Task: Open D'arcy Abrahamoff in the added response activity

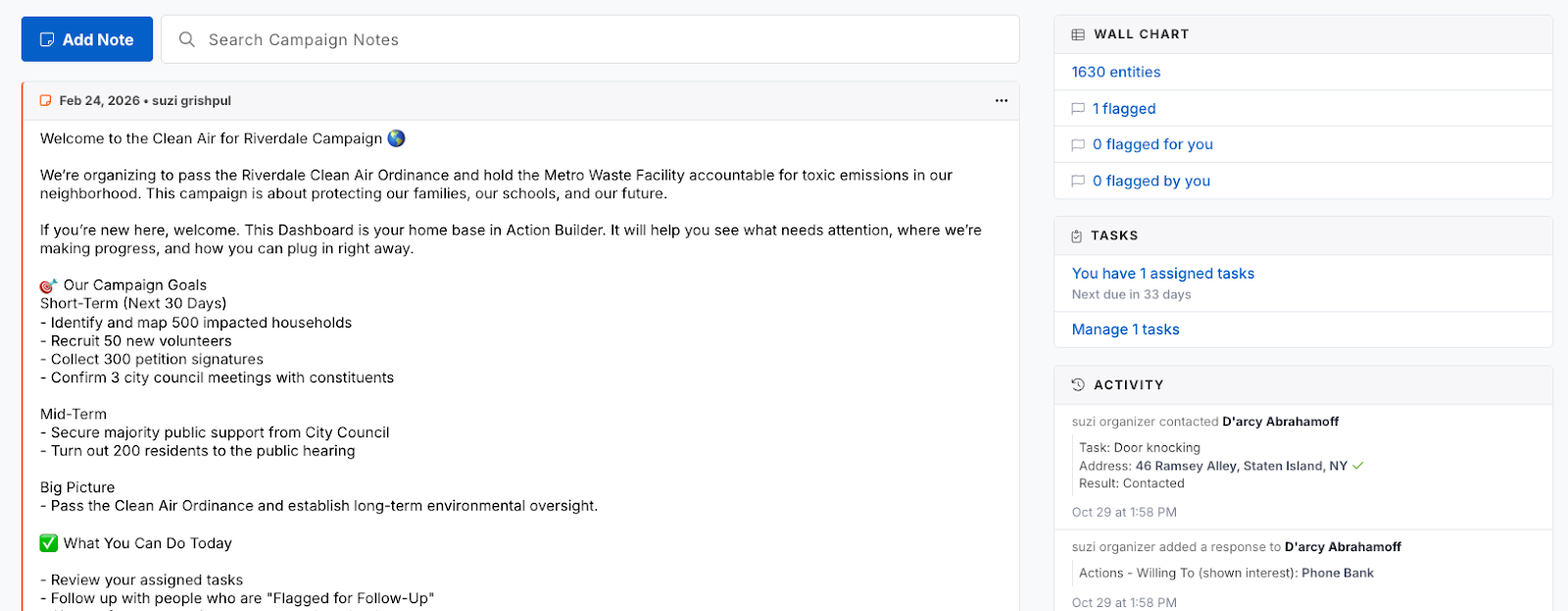Action: [x=1343, y=547]
